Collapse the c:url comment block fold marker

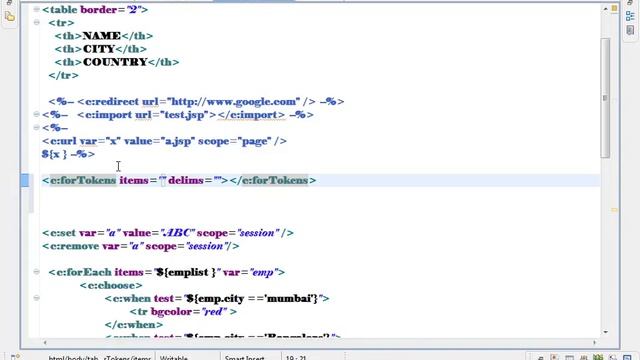36,127
